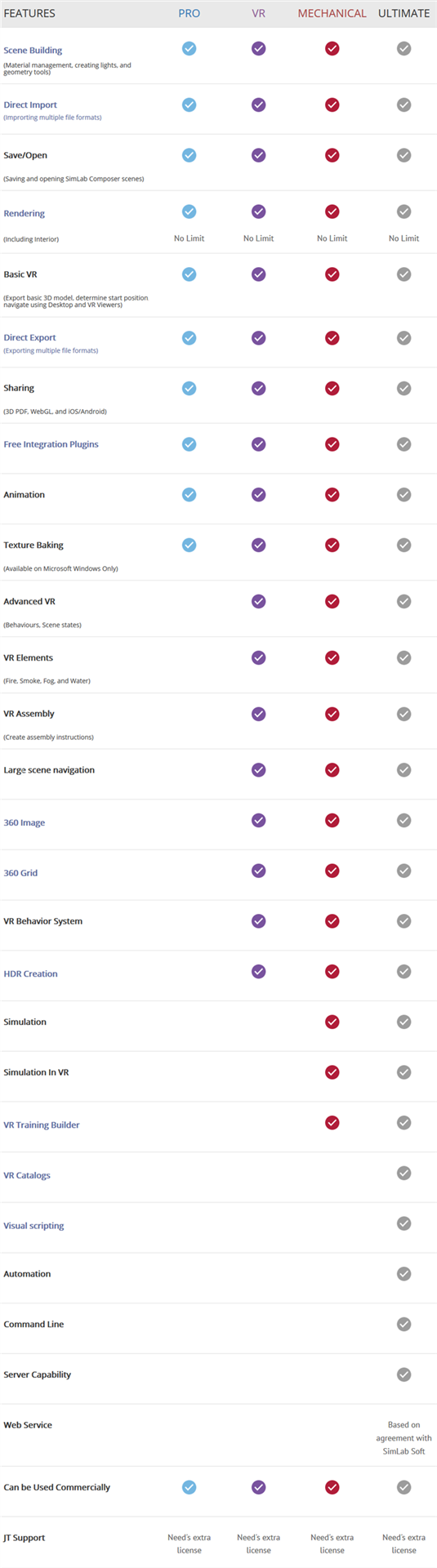
Task: Open the VR Catalogs link
Action: (27, 1175)
